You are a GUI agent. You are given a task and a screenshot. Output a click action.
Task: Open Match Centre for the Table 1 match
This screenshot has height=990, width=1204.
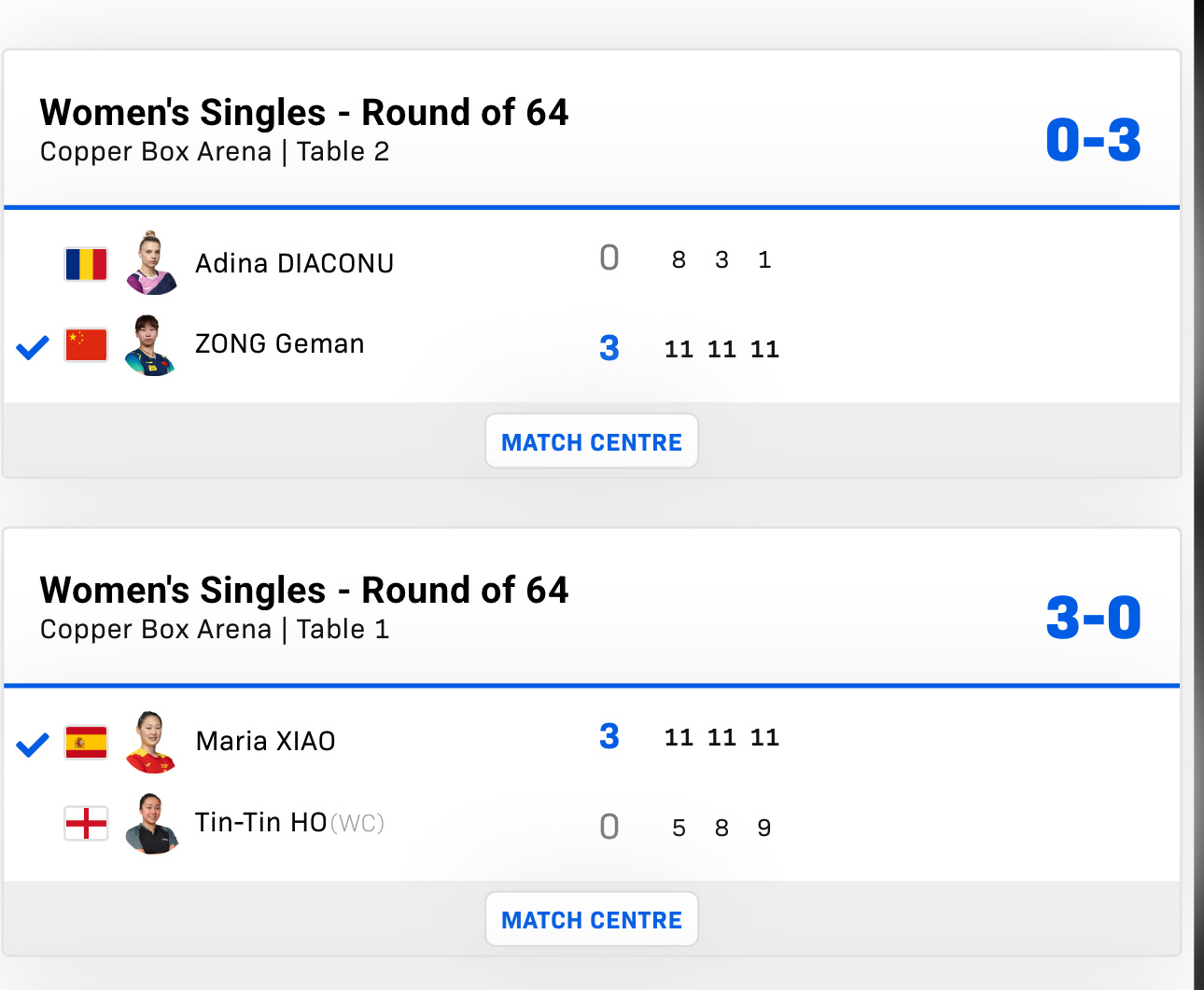click(592, 919)
